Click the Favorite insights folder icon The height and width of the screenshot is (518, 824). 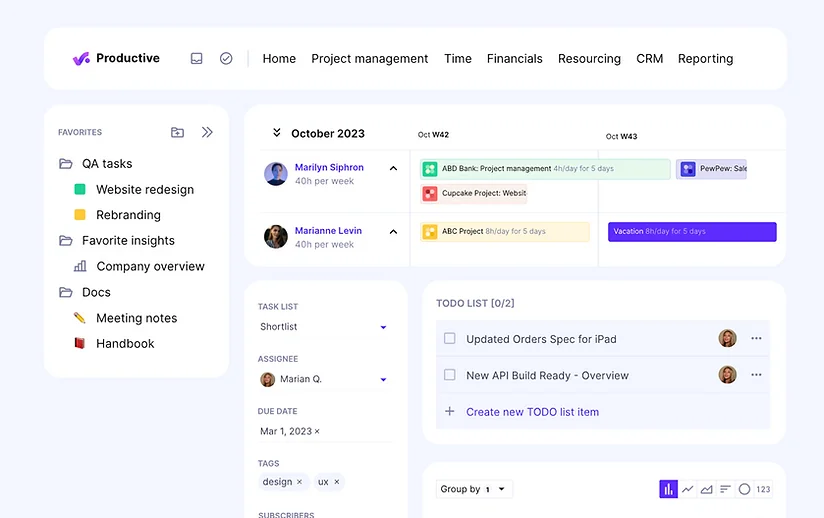(x=66, y=241)
